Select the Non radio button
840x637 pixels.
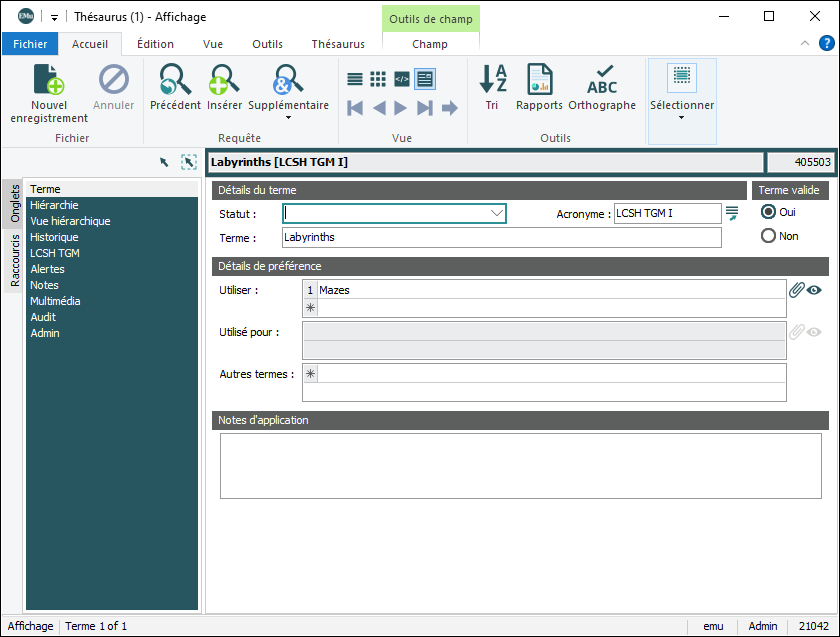769,236
